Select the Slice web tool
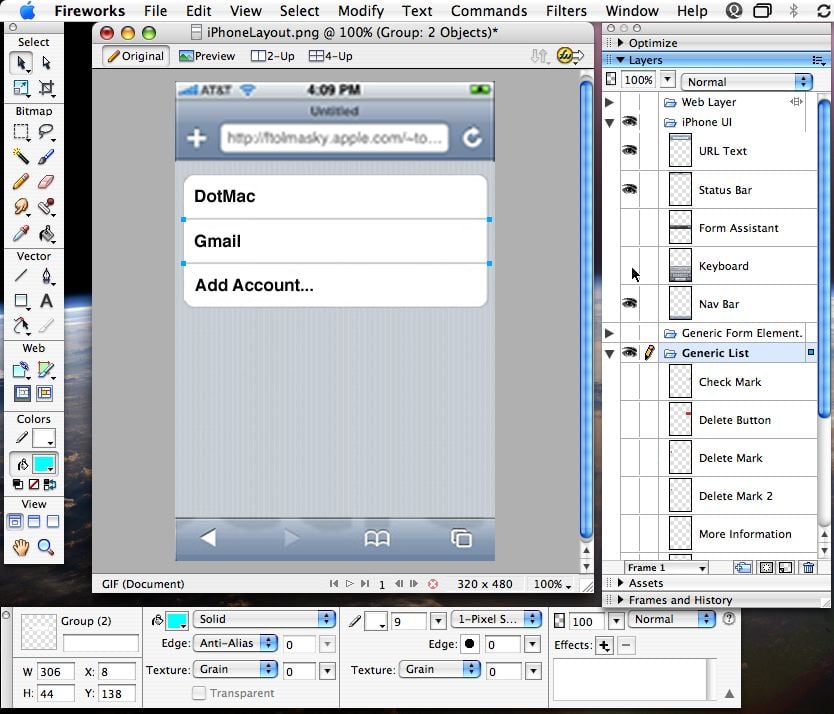This screenshot has height=714, width=834. [46, 369]
